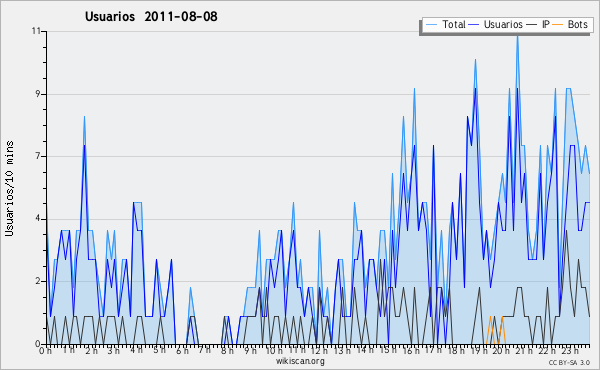Click the '7 h' x-axis label
This screenshot has height=370, width=600.
click(x=204, y=349)
